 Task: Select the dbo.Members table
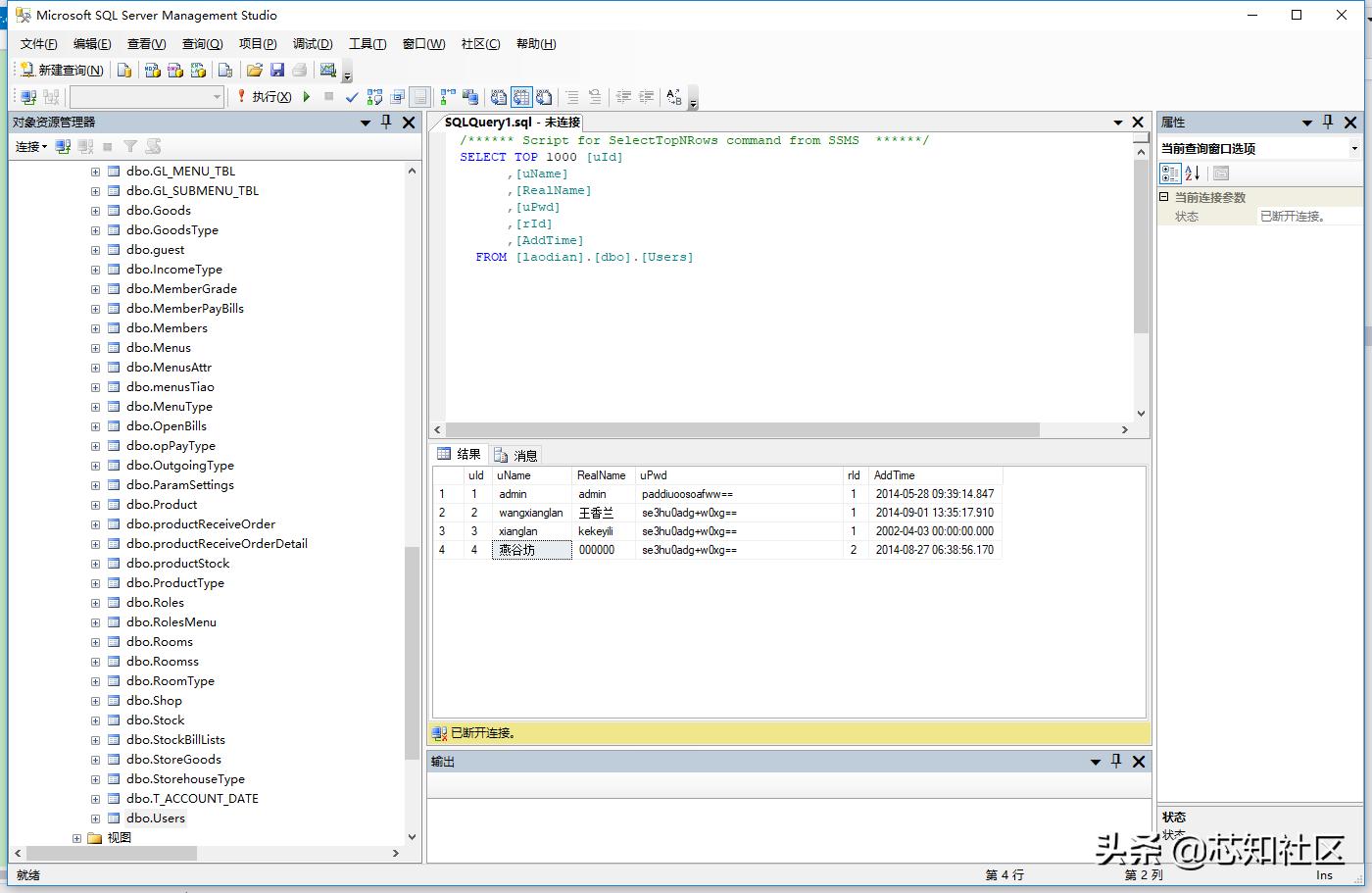point(167,328)
